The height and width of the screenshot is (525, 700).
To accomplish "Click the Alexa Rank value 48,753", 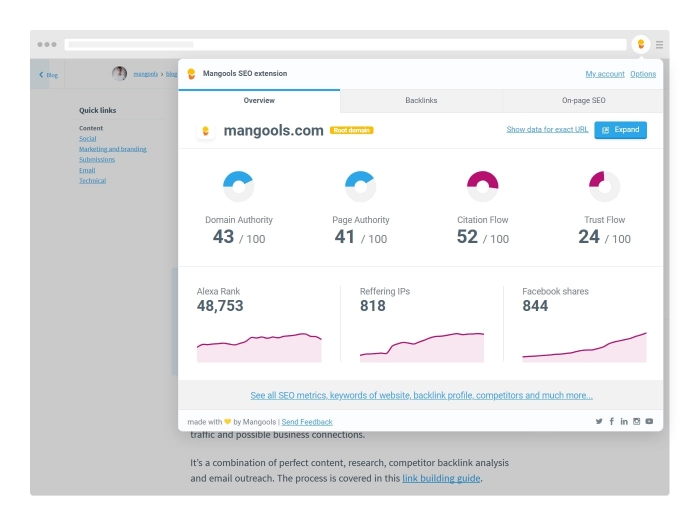I will click(x=220, y=306).
